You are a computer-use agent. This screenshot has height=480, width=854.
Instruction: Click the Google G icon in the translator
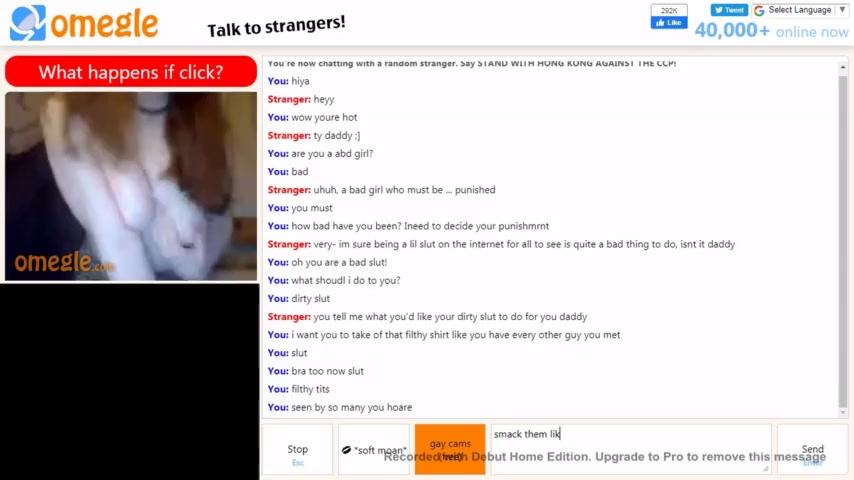759,10
